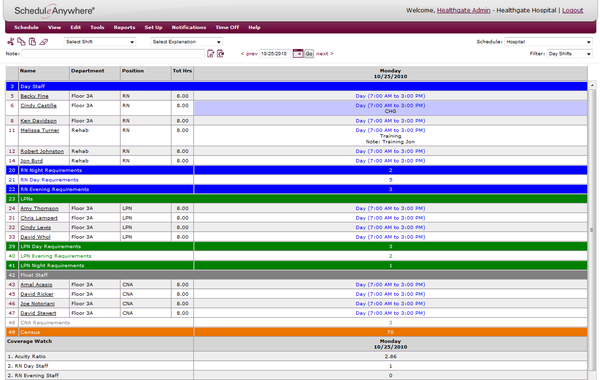Open the Reports menu
This screenshot has height=380, width=600.
click(x=124, y=27)
